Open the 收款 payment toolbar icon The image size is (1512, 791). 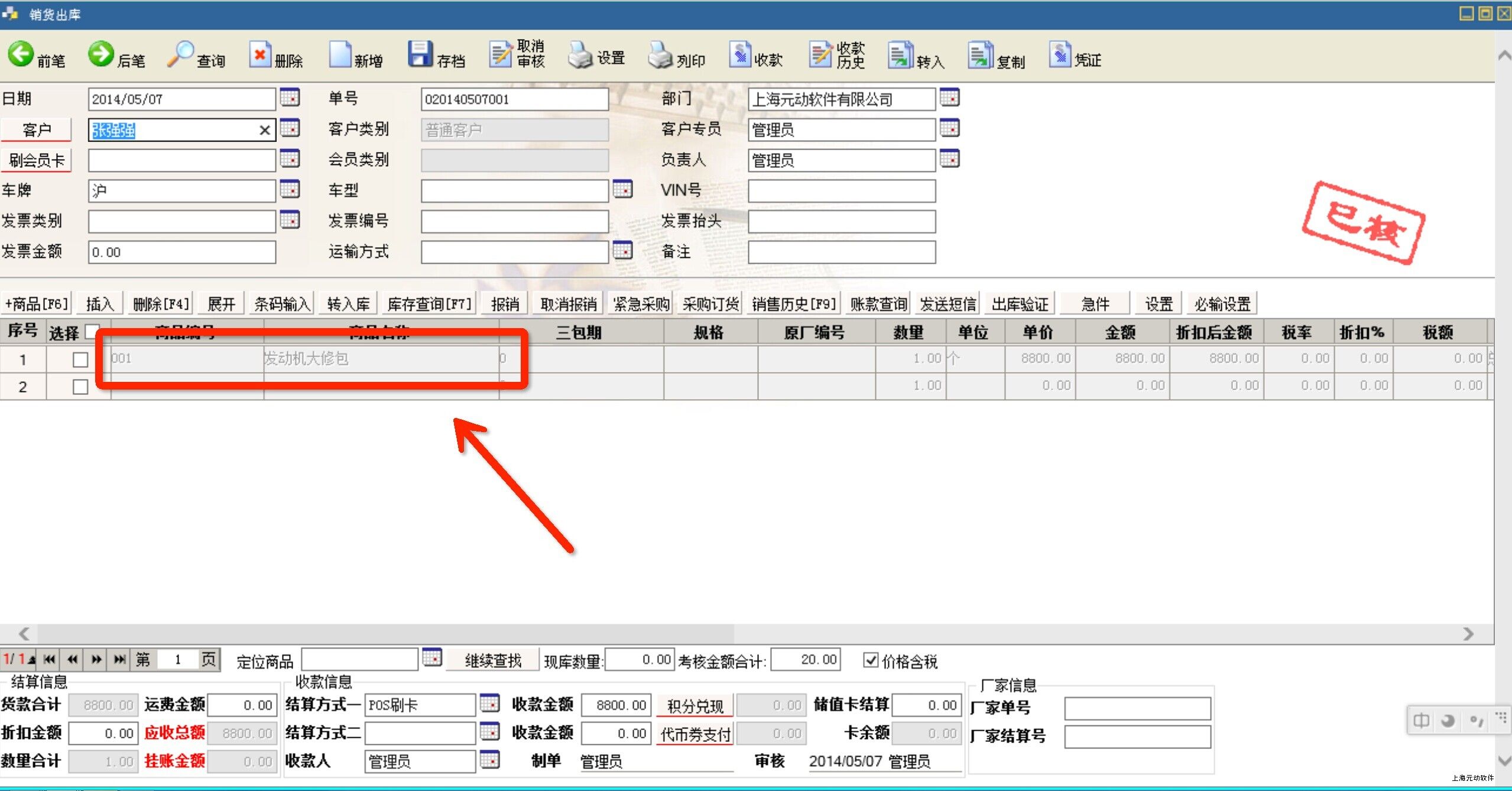tap(739, 54)
